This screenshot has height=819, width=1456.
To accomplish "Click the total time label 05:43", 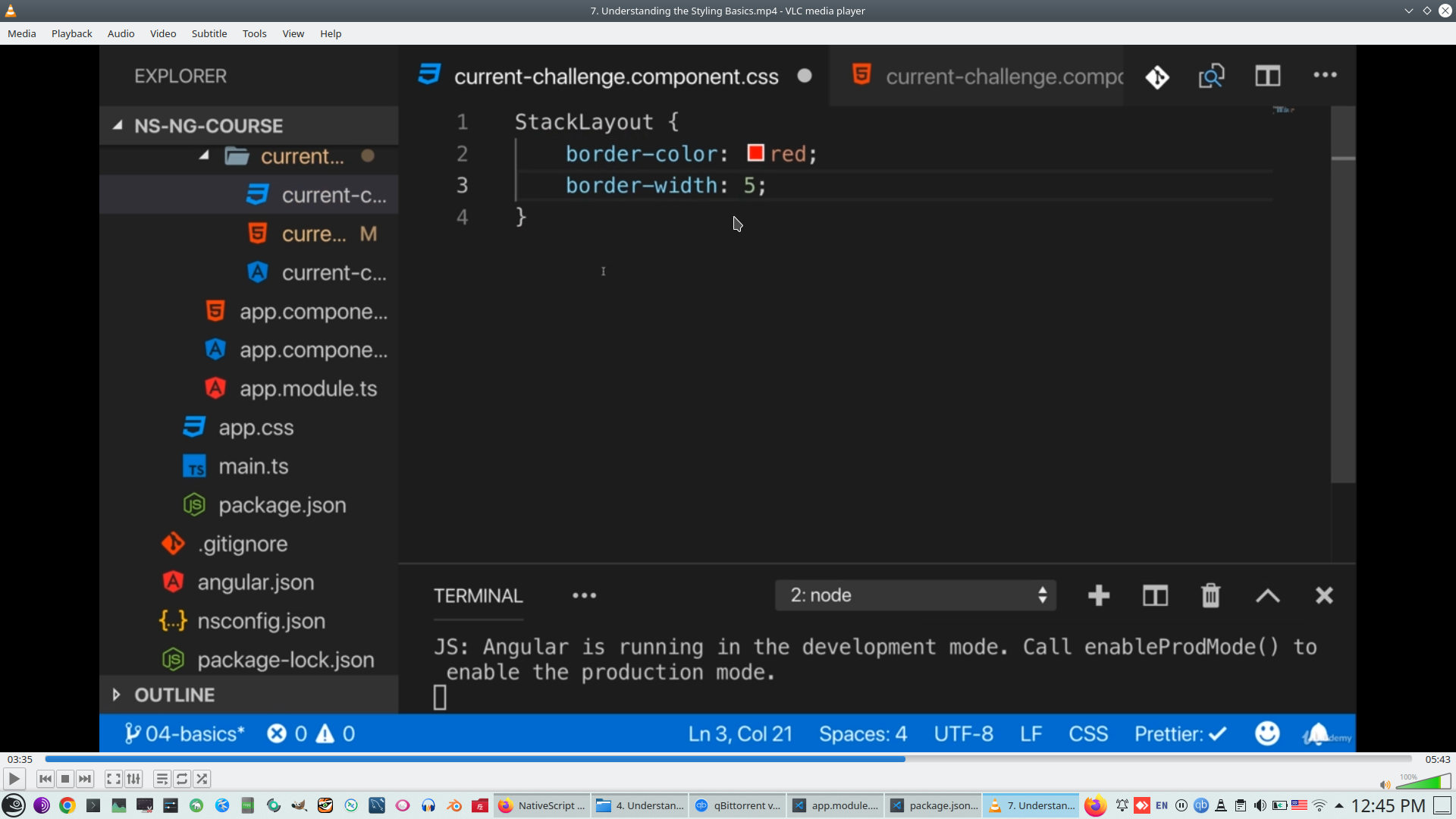I will [1437, 759].
